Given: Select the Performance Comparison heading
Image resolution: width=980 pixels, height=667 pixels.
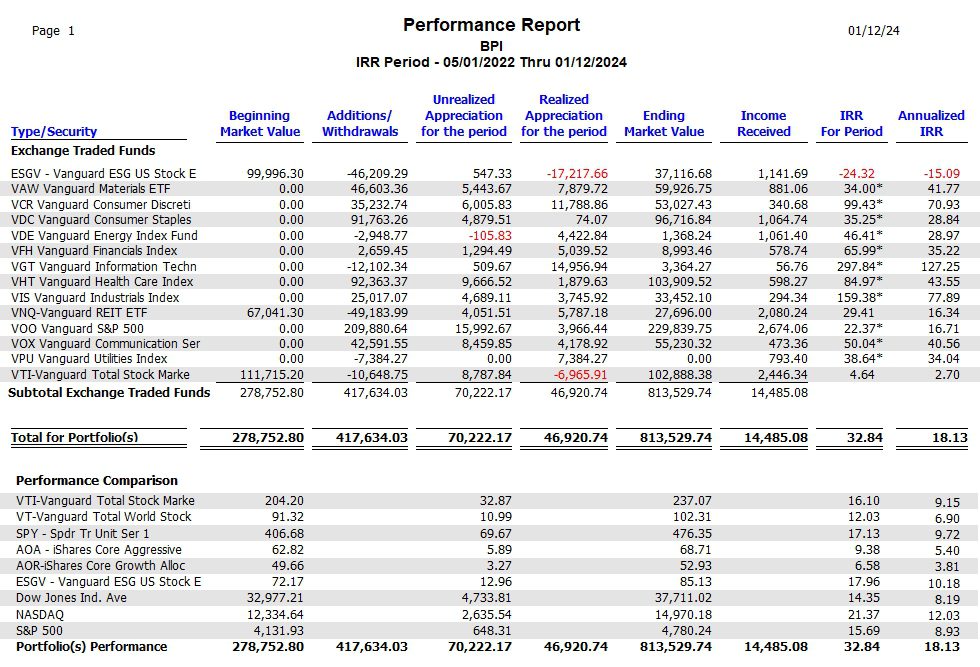Looking at the screenshot, I should pyautogui.click(x=97, y=480).
